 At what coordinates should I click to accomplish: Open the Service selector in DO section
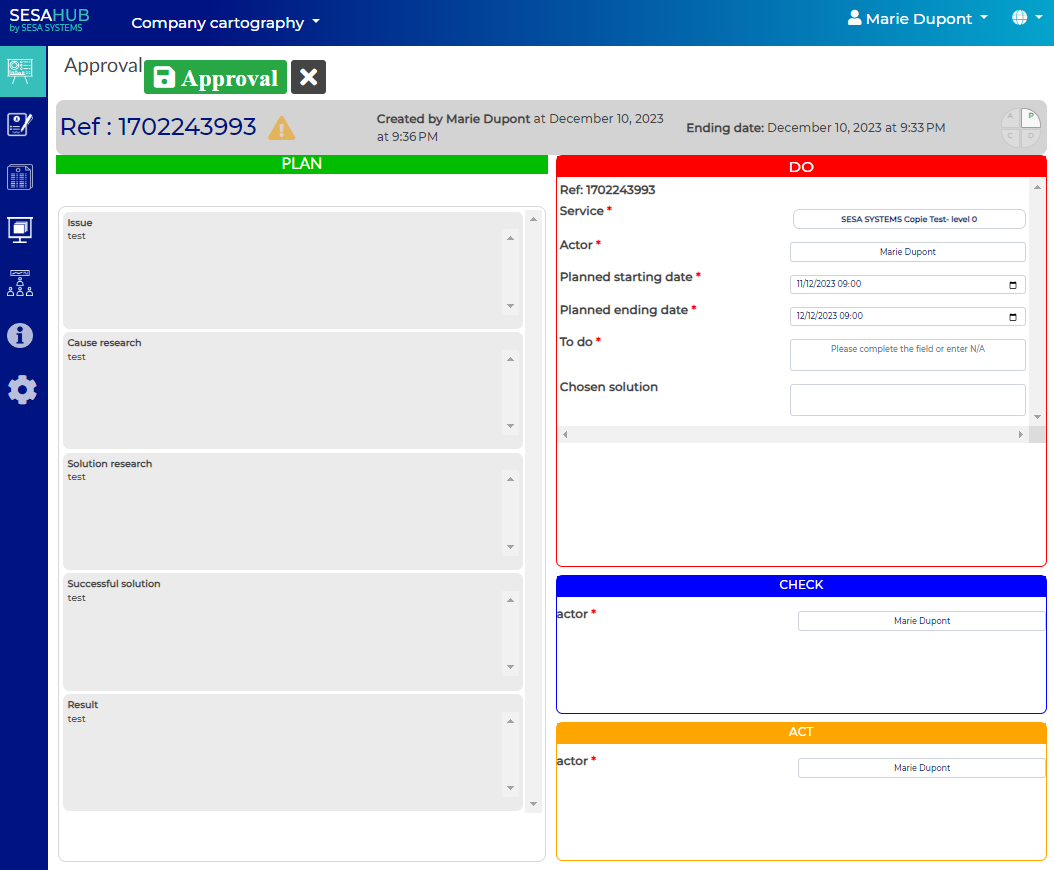coord(908,219)
